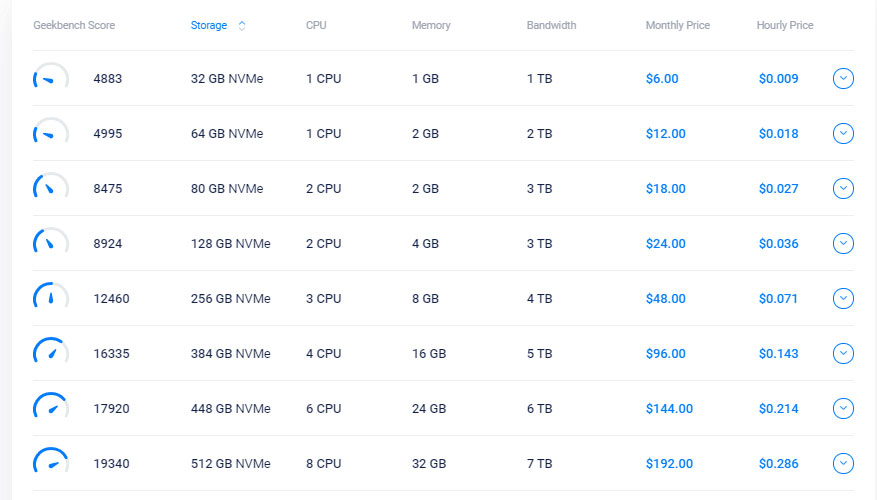The height and width of the screenshot is (500, 877).
Task: Click the 448 GB NVMe storage cell
Action: 230,409
